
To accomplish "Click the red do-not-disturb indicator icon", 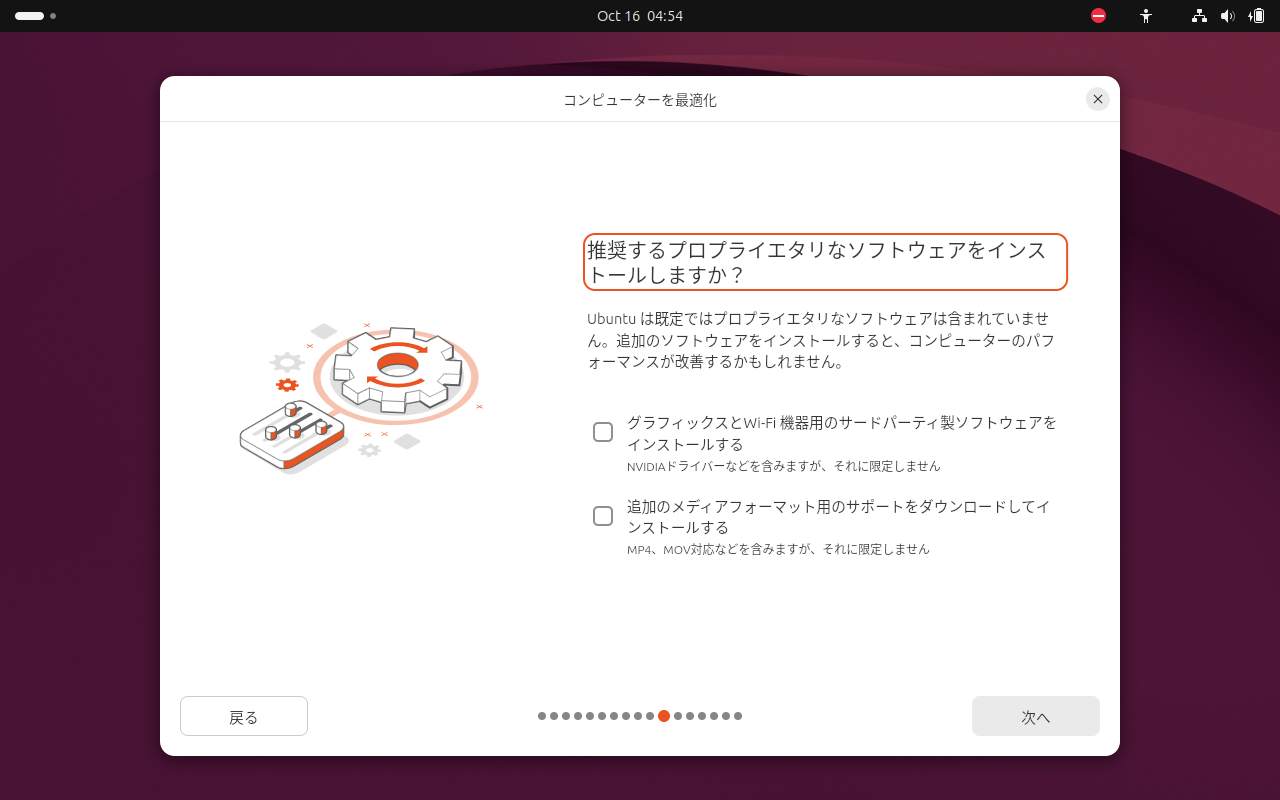I will [1098, 16].
